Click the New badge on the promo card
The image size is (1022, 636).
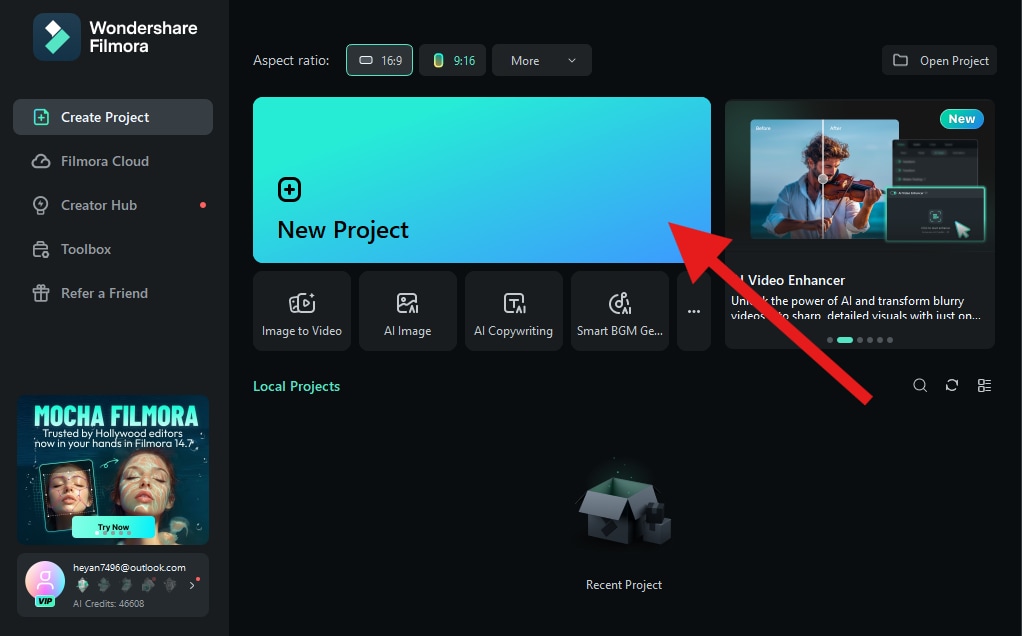(961, 119)
